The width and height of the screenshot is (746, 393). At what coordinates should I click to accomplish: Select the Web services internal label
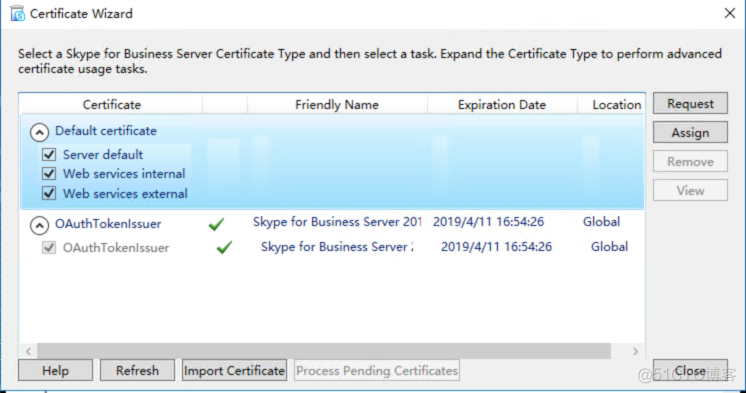(x=124, y=174)
